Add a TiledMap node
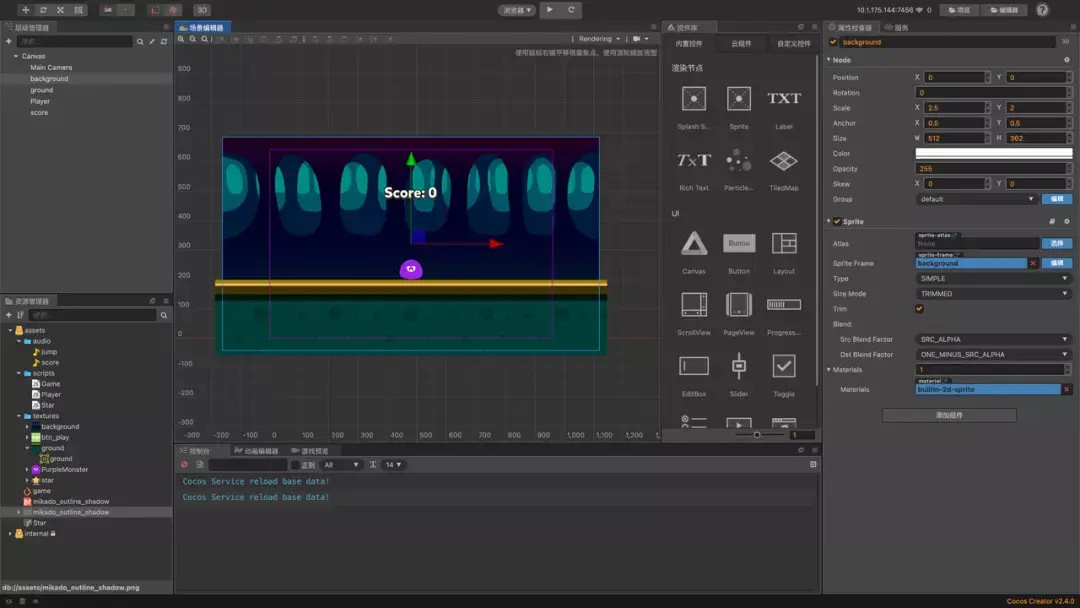This screenshot has height=608, width=1080. [784, 160]
